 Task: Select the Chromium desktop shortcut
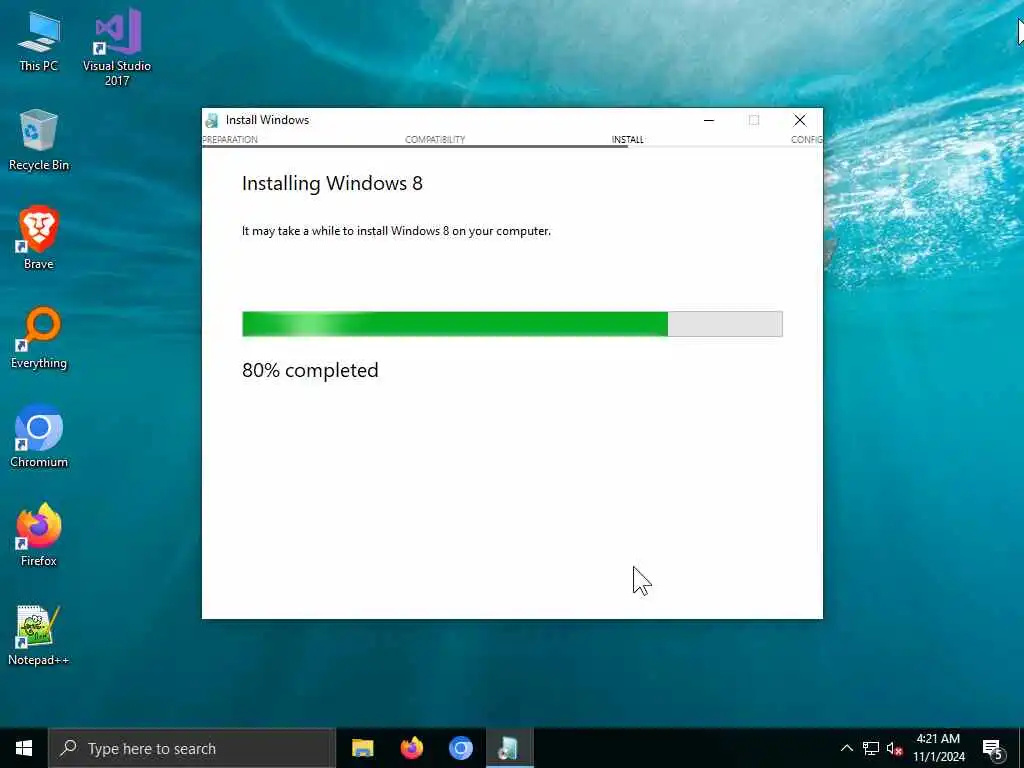tap(39, 436)
